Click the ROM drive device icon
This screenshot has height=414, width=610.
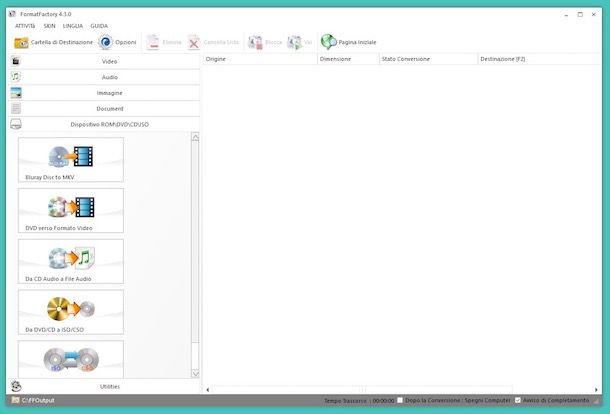(x=16, y=124)
